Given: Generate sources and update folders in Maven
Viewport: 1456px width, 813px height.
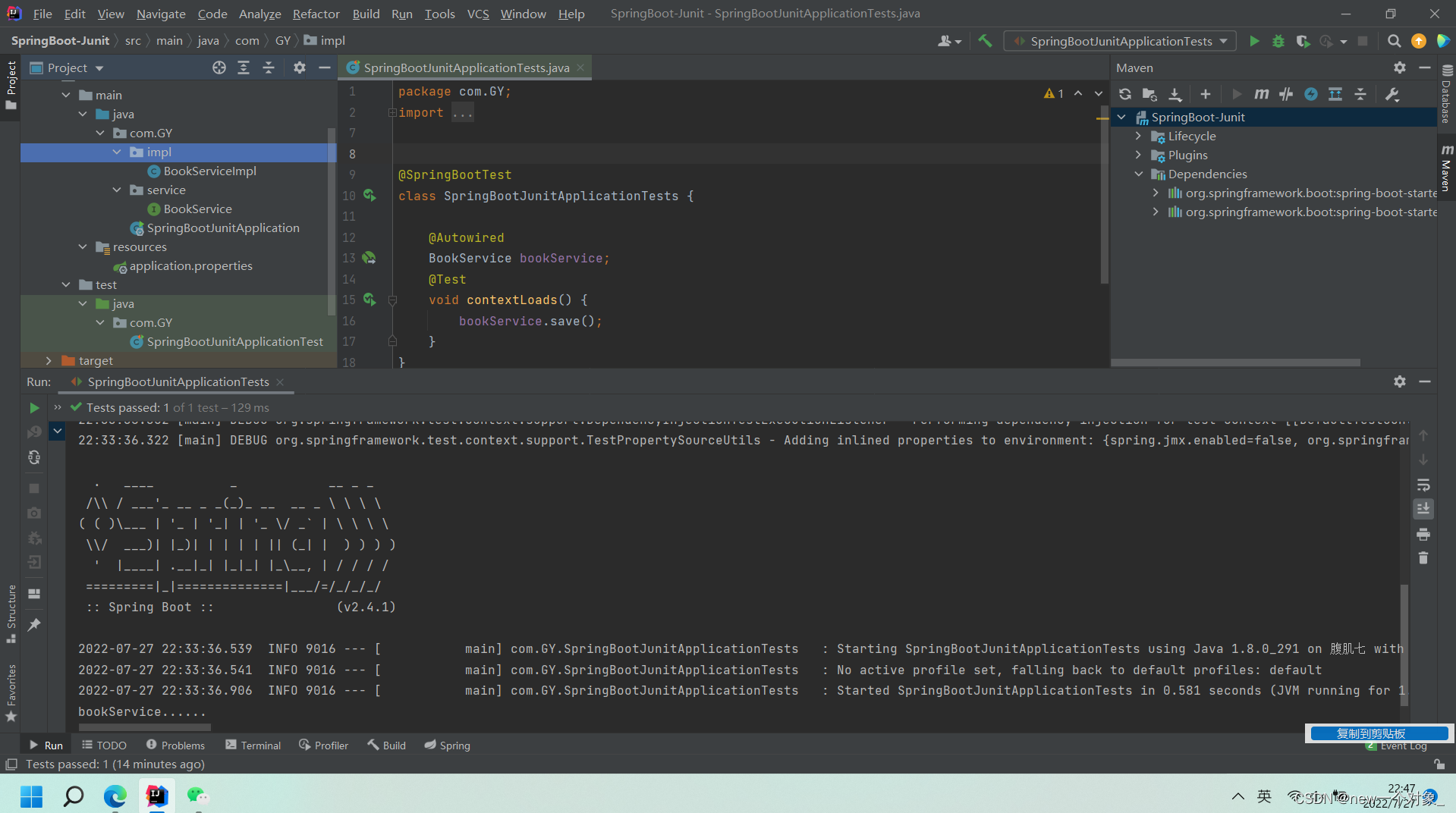Looking at the screenshot, I should pos(1149,94).
